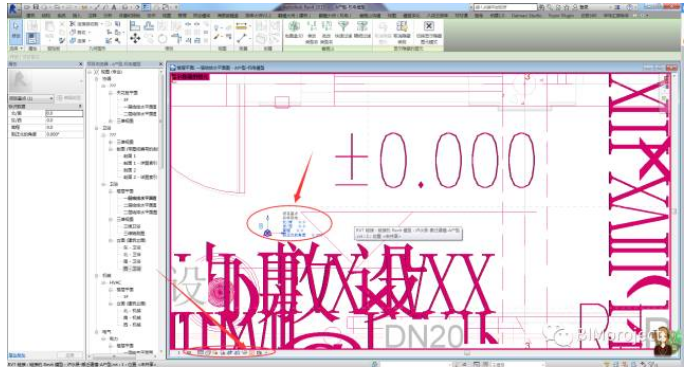Viewport: 692px width, 373px height.
Task: Click the Sign In button in title bar
Action: pyautogui.click(x=585, y=8)
